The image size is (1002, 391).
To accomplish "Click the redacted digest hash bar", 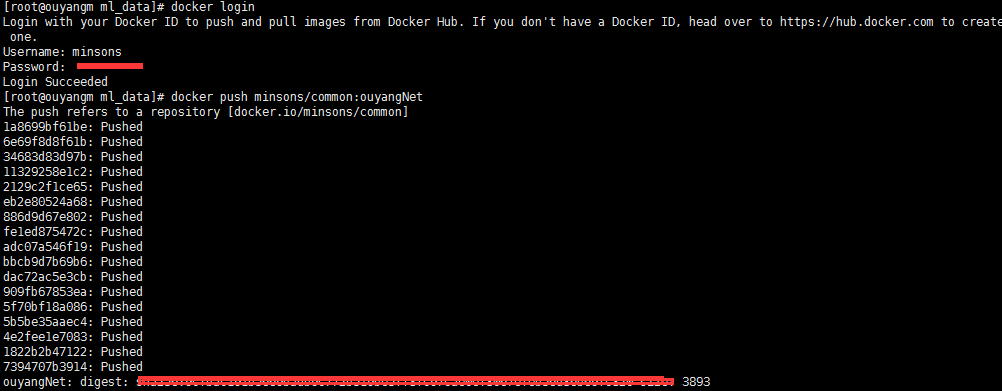I will click(406, 381).
